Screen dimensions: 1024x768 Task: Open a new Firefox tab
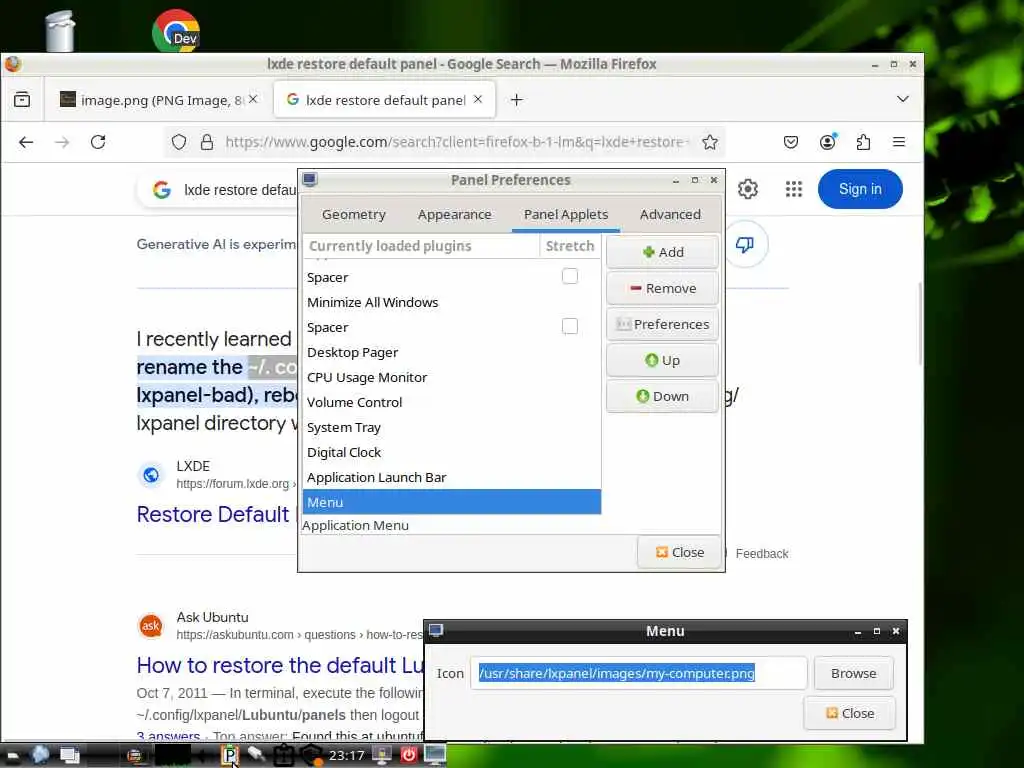[517, 99]
